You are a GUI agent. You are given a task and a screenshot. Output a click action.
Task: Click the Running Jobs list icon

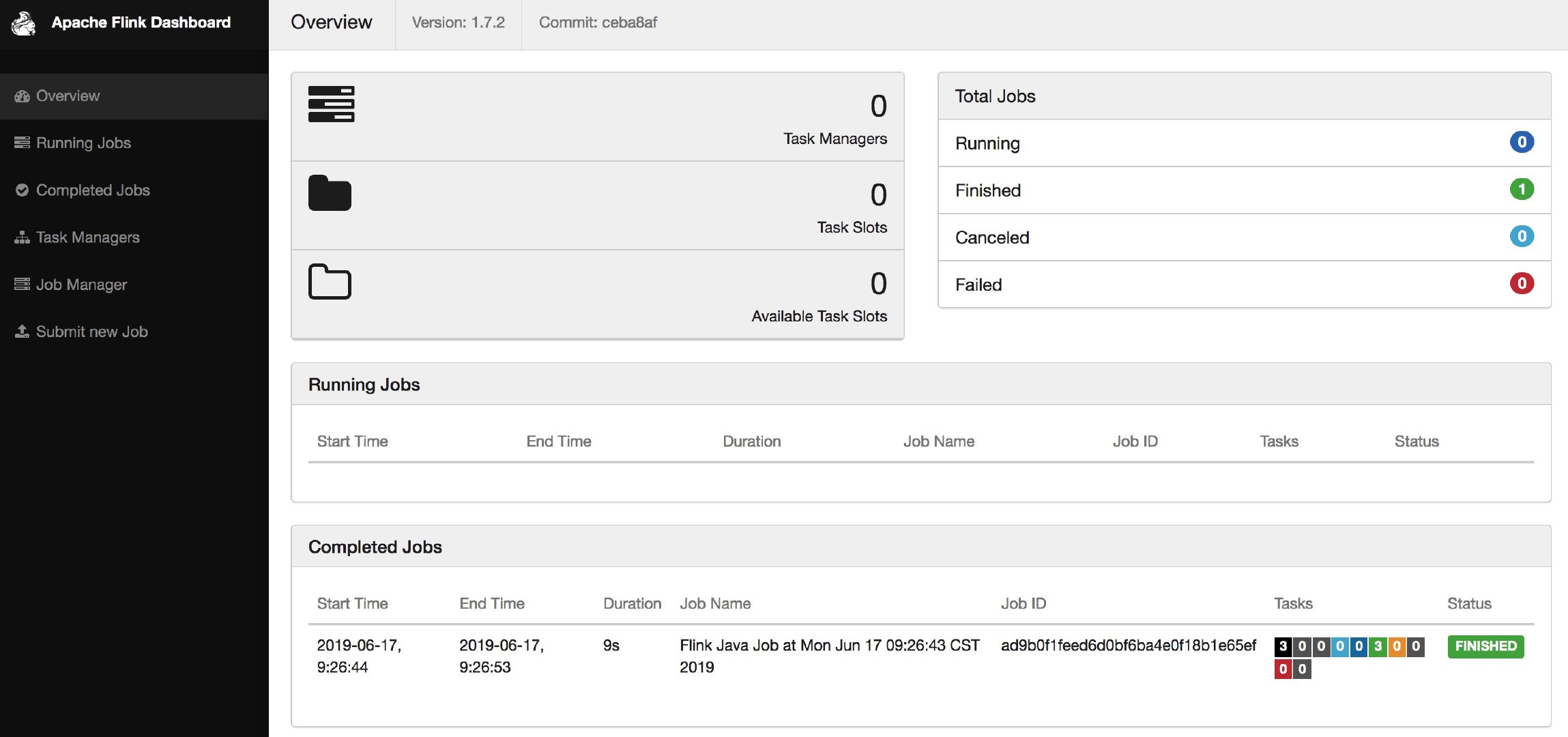pos(20,142)
